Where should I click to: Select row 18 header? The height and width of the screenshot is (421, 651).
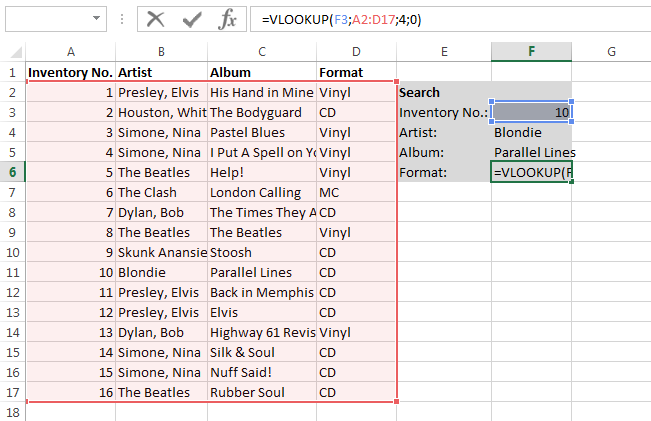[12, 412]
